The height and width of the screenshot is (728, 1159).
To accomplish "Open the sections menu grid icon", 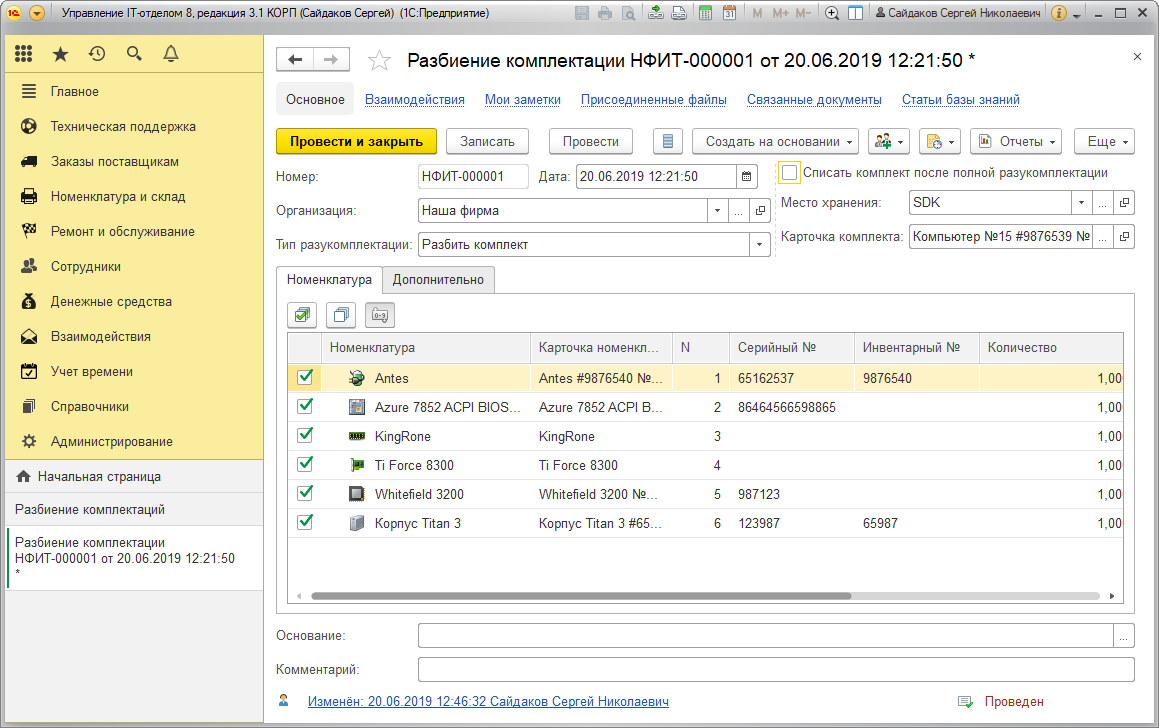I will (x=24, y=53).
